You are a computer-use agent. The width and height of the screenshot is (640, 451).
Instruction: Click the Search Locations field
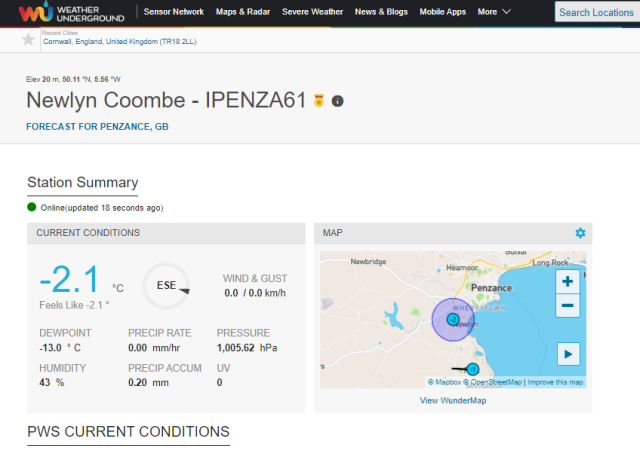point(597,12)
